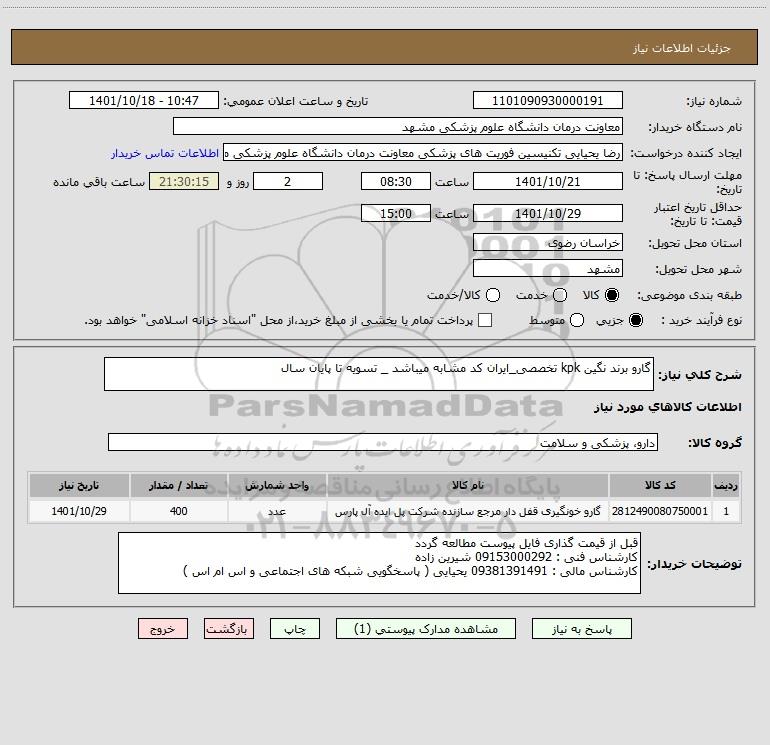The image size is (770, 745).
Task: Click the response deadline date 1401/10/21
Action: [x=548, y=181]
